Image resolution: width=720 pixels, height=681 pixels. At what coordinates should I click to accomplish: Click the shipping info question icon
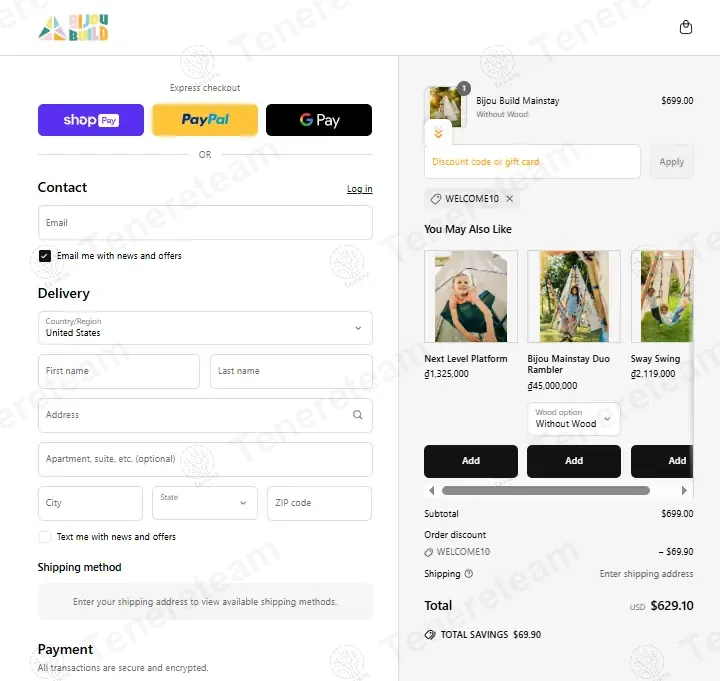point(468,574)
